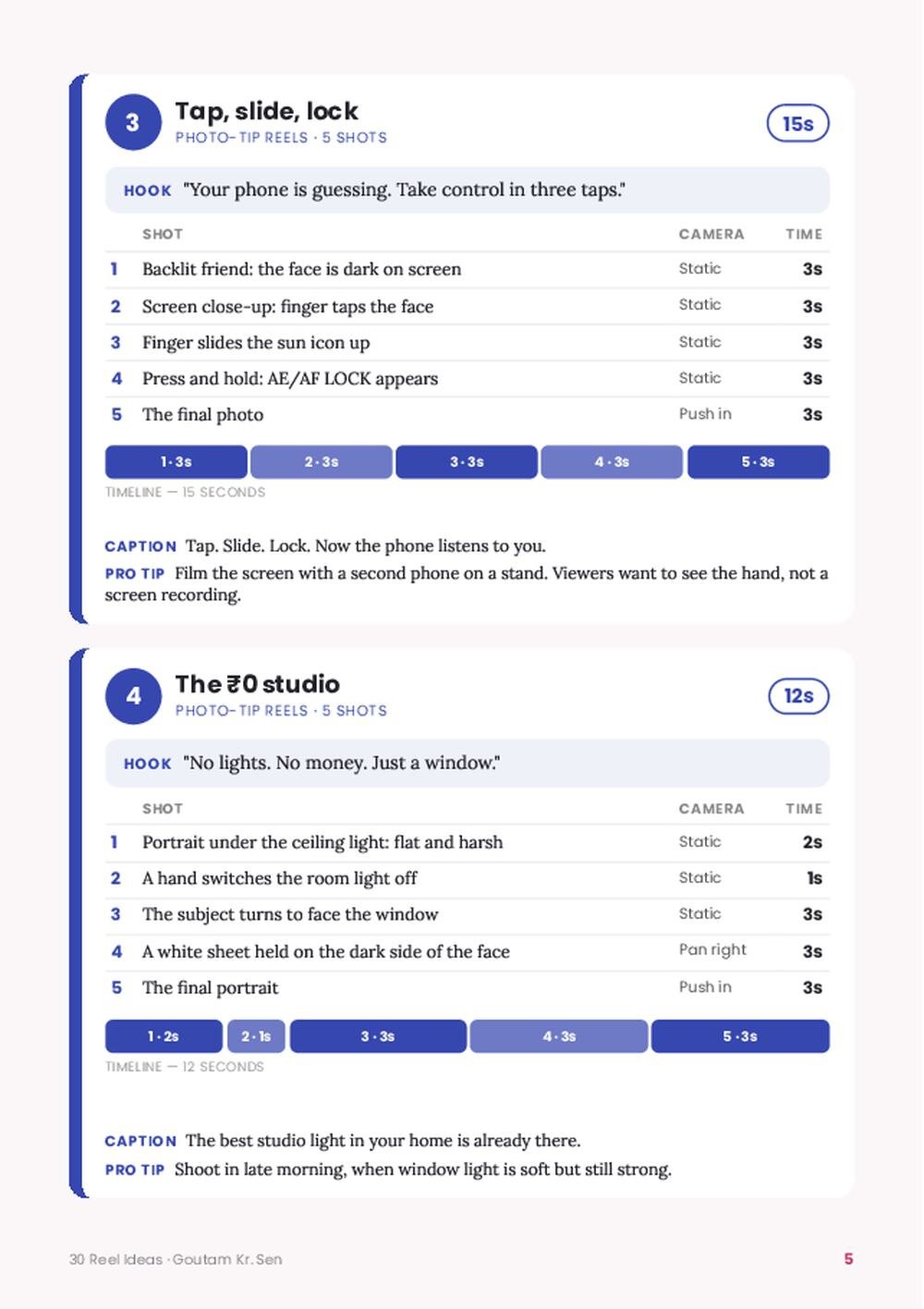The height and width of the screenshot is (1309, 924).
Task: Click the 'Tap, slide, lock' heading
Action: (266, 111)
